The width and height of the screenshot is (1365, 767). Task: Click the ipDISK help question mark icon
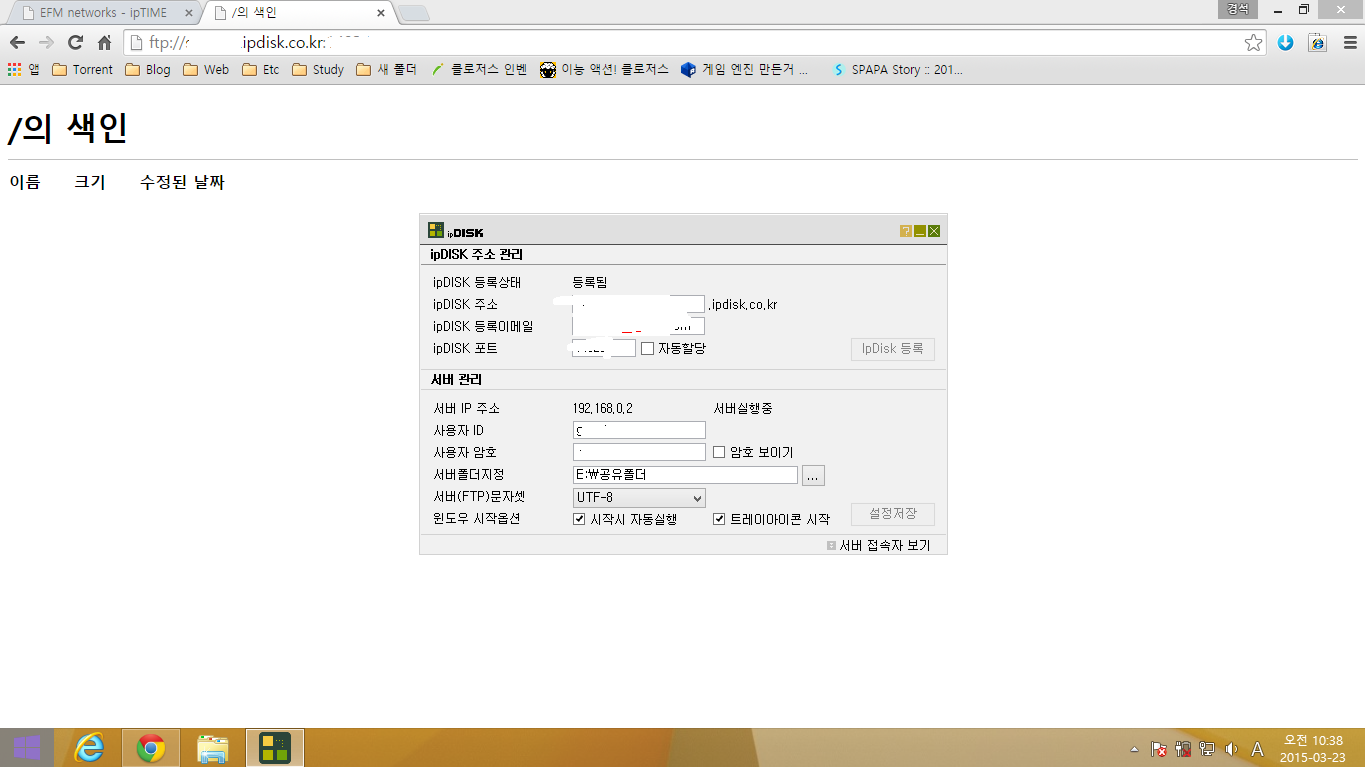(x=906, y=232)
